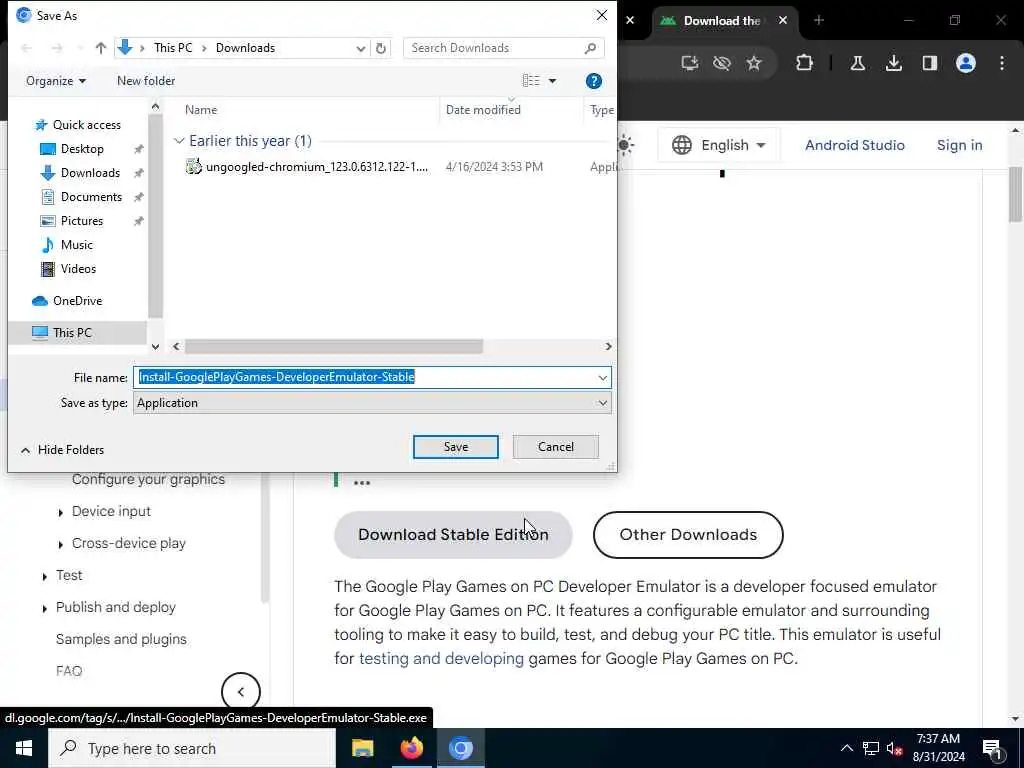Open new Chrome tab with plus
Viewport: 1024px width, 768px height.
click(x=818, y=20)
